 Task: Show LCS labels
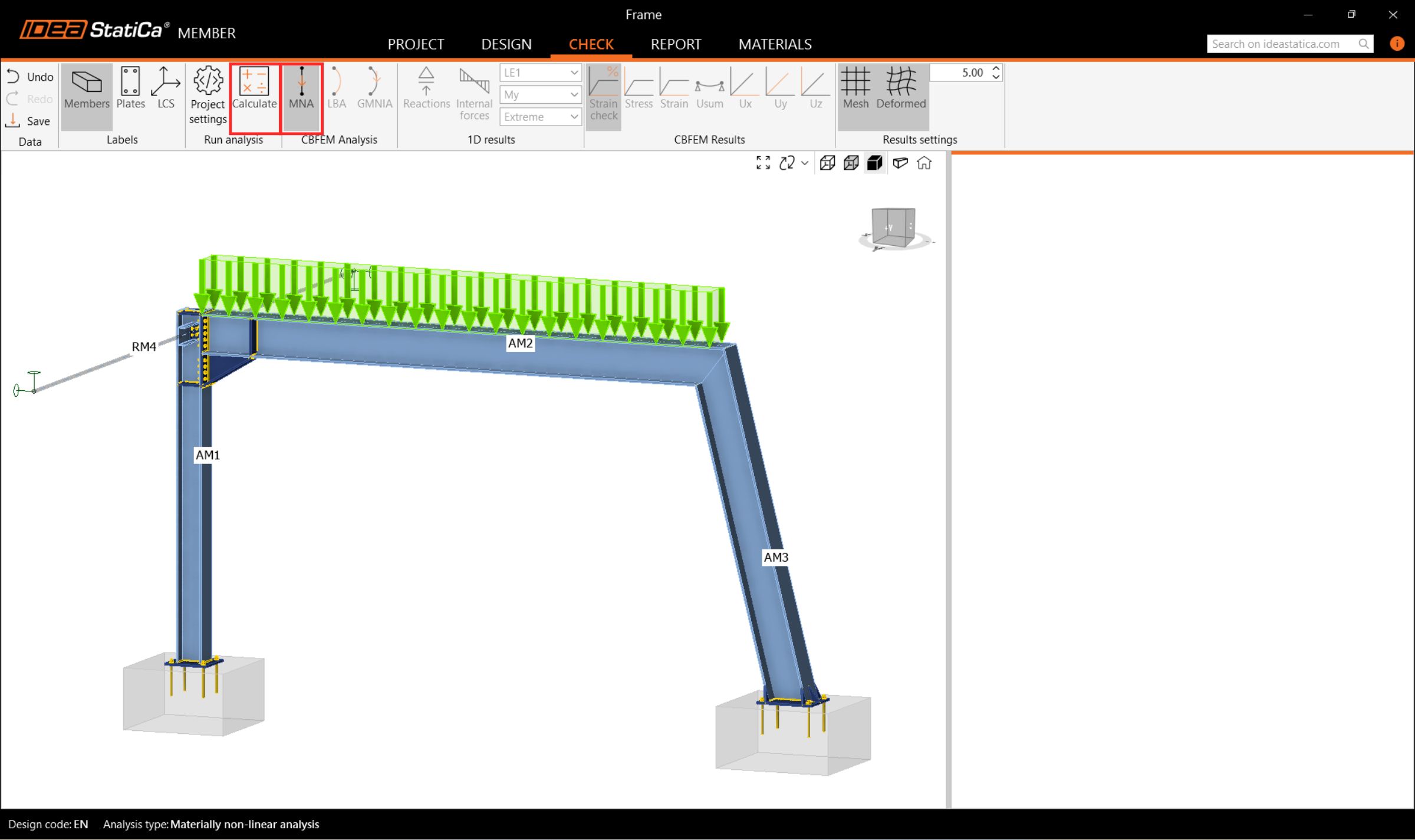click(166, 88)
